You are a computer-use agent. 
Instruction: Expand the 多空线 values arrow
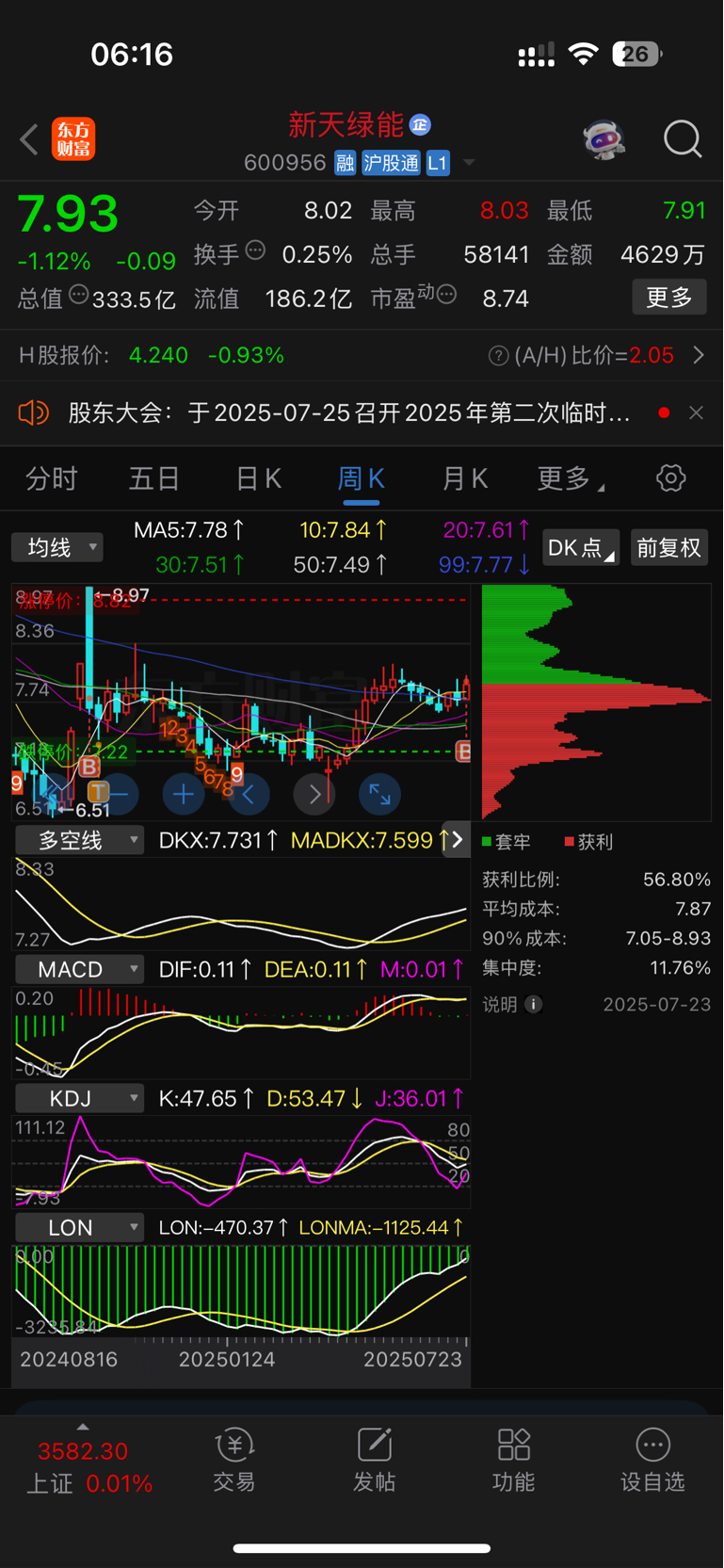click(x=457, y=839)
